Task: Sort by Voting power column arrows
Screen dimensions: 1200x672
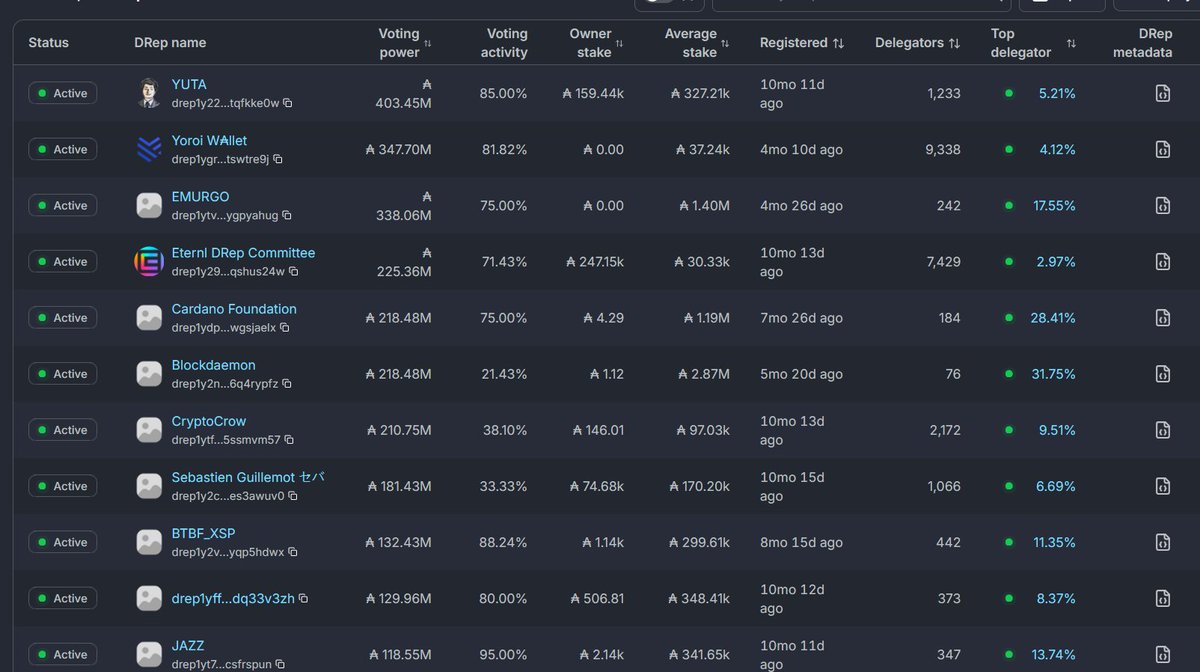Action: tap(428, 43)
